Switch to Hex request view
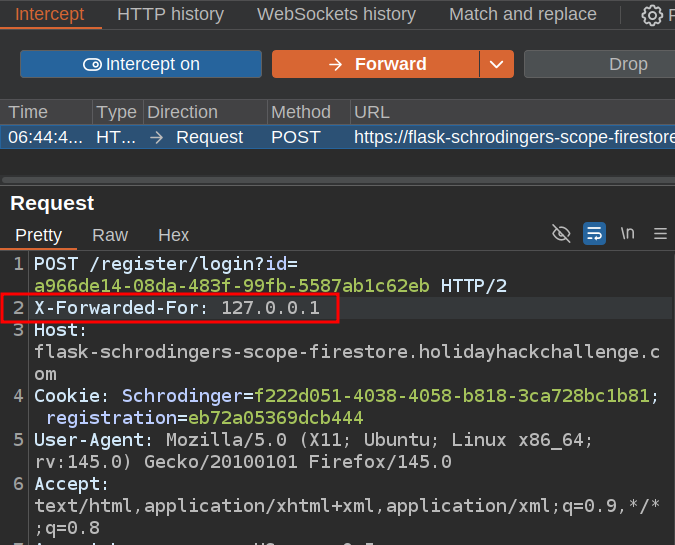675x545 pixels. click(x=173, y=235)
